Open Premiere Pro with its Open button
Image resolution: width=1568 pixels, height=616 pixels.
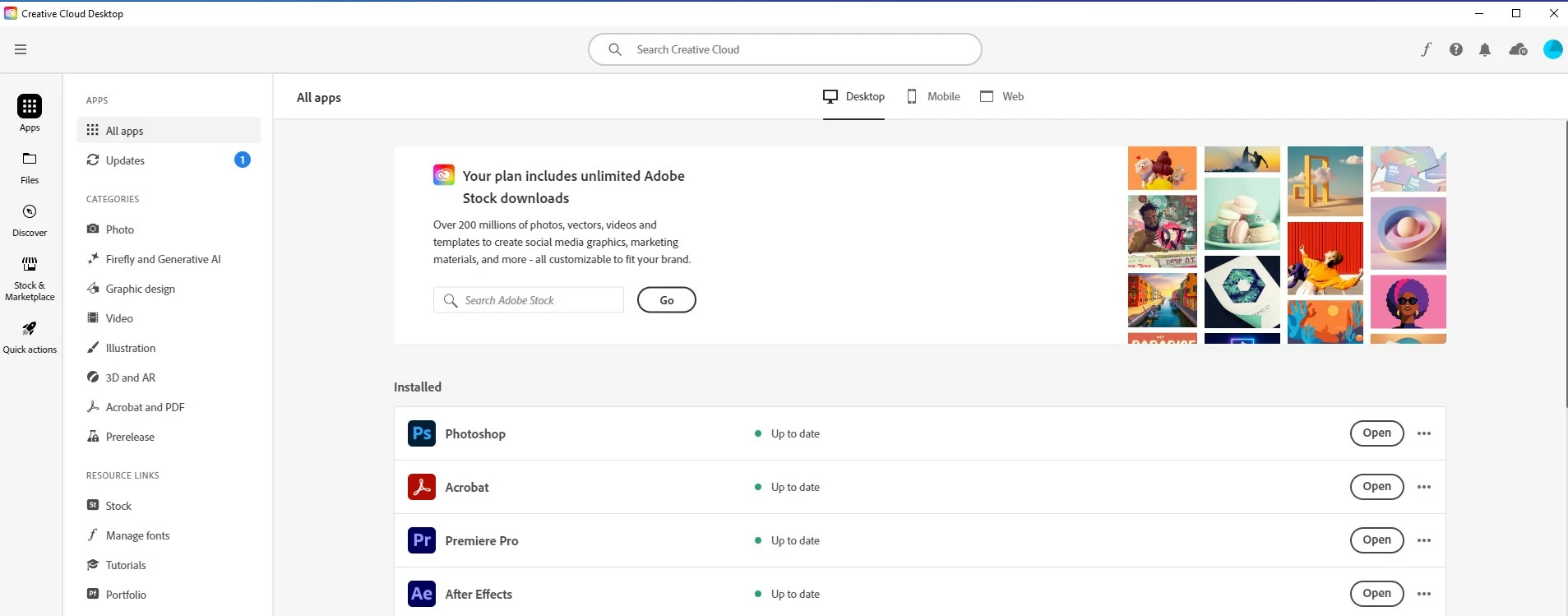click(x=1376, y=540)
